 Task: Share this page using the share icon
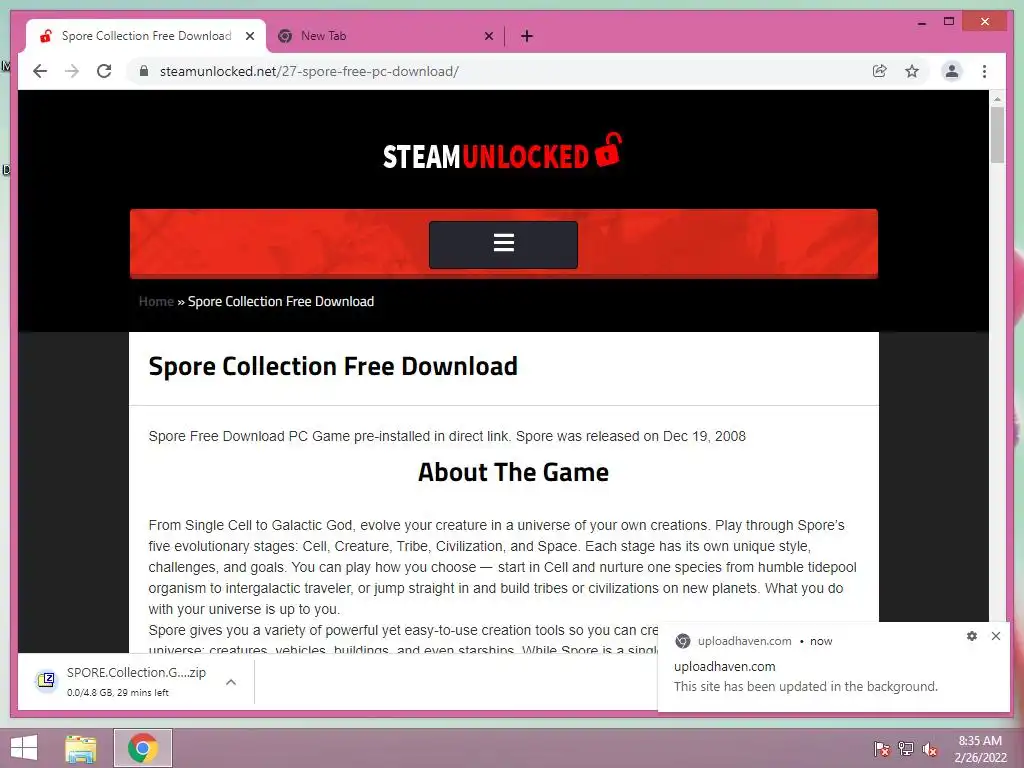880,71
